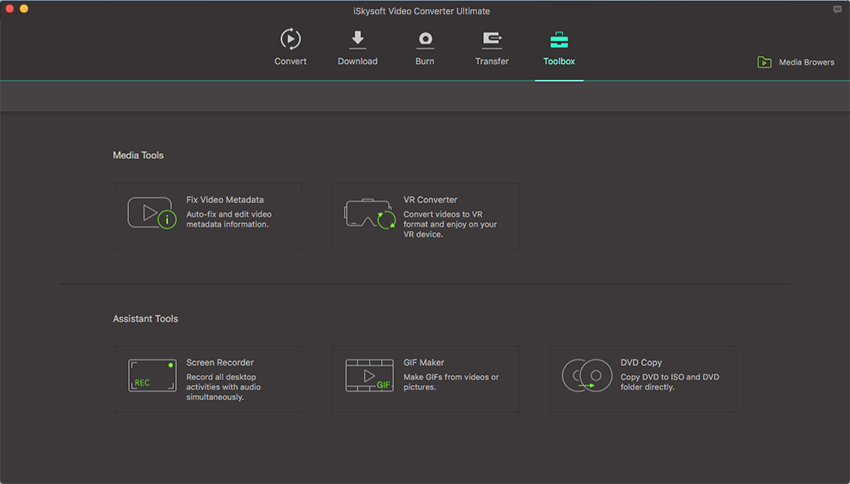Switch to the Convert tab label
Screen dimensions: 850x484
point(290,61)
